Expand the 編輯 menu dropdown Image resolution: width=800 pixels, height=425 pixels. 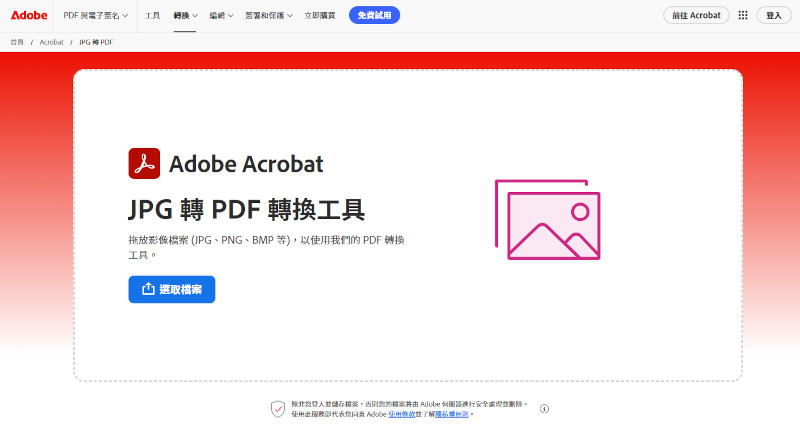pyautogui.click(x=221, y=16)
